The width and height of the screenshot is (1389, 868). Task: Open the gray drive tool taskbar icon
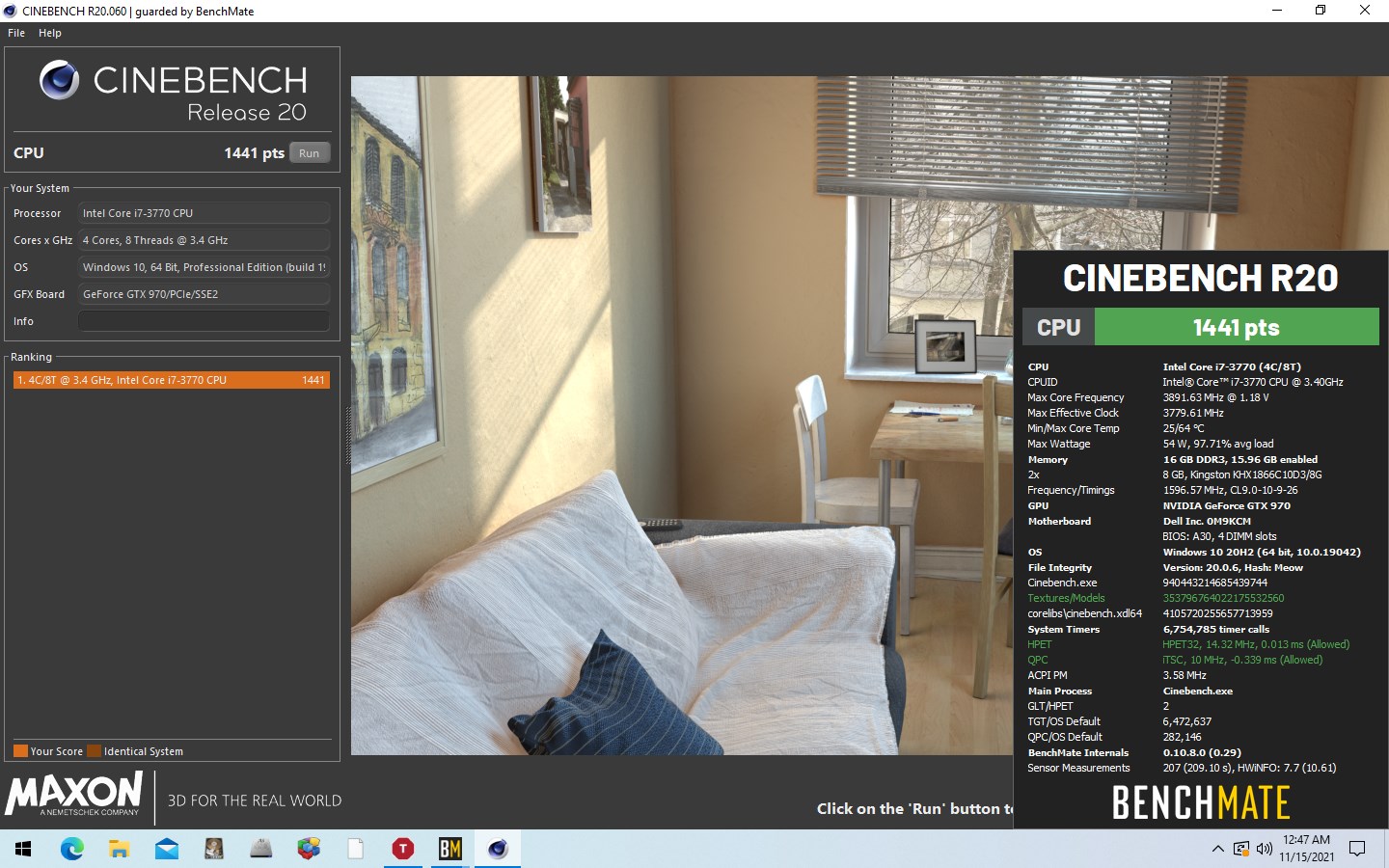[260, 849]
